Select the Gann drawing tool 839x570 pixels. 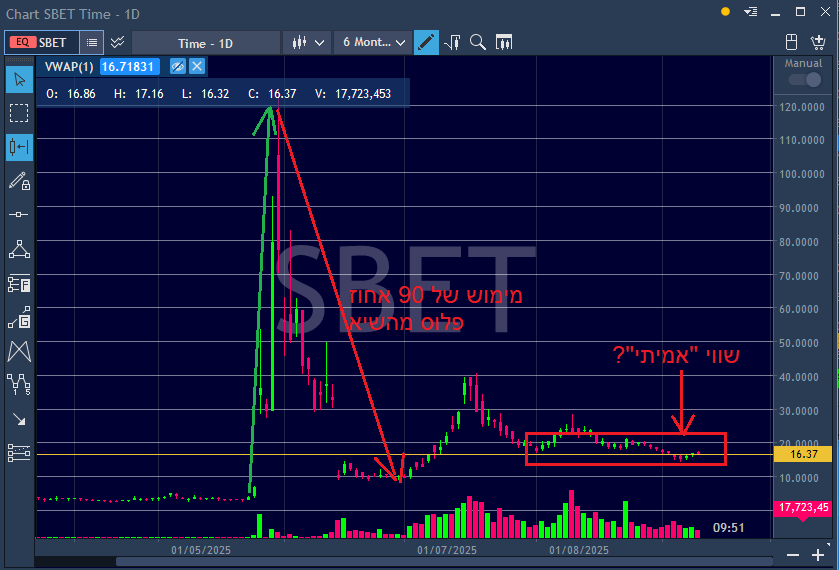19,317
